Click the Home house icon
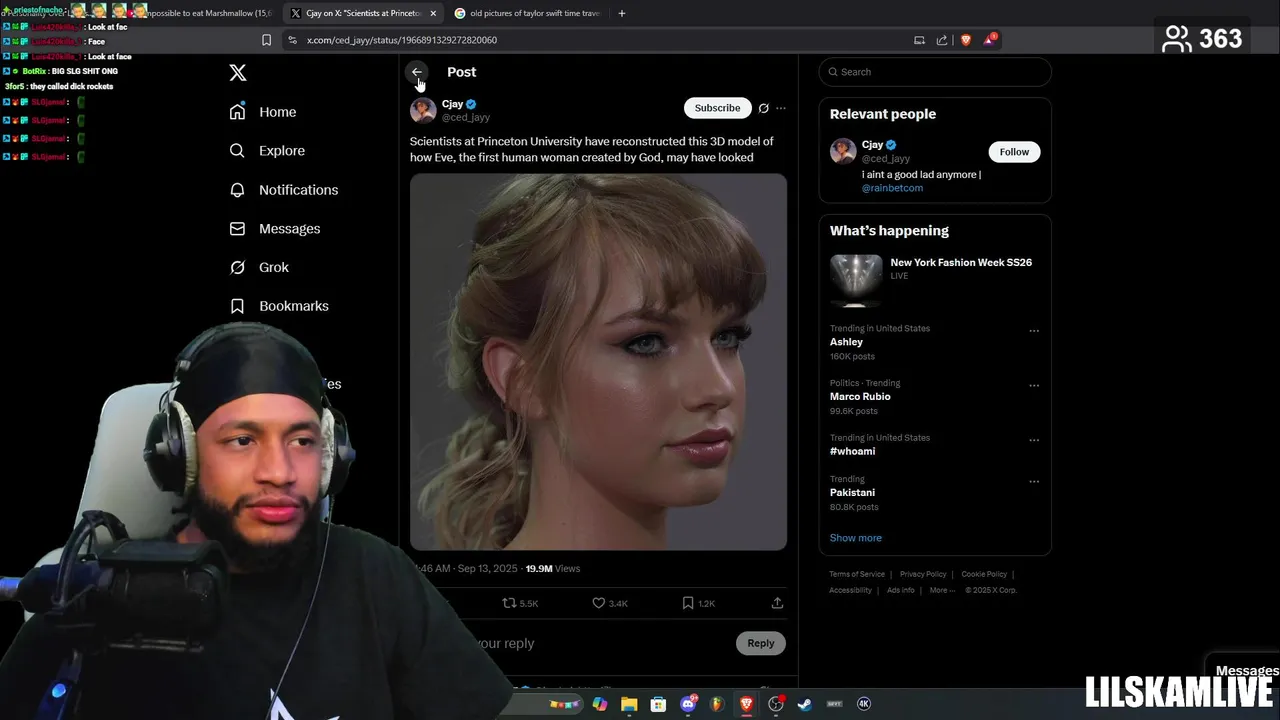This screenshot has width=1280, height=720. [237, 112]
